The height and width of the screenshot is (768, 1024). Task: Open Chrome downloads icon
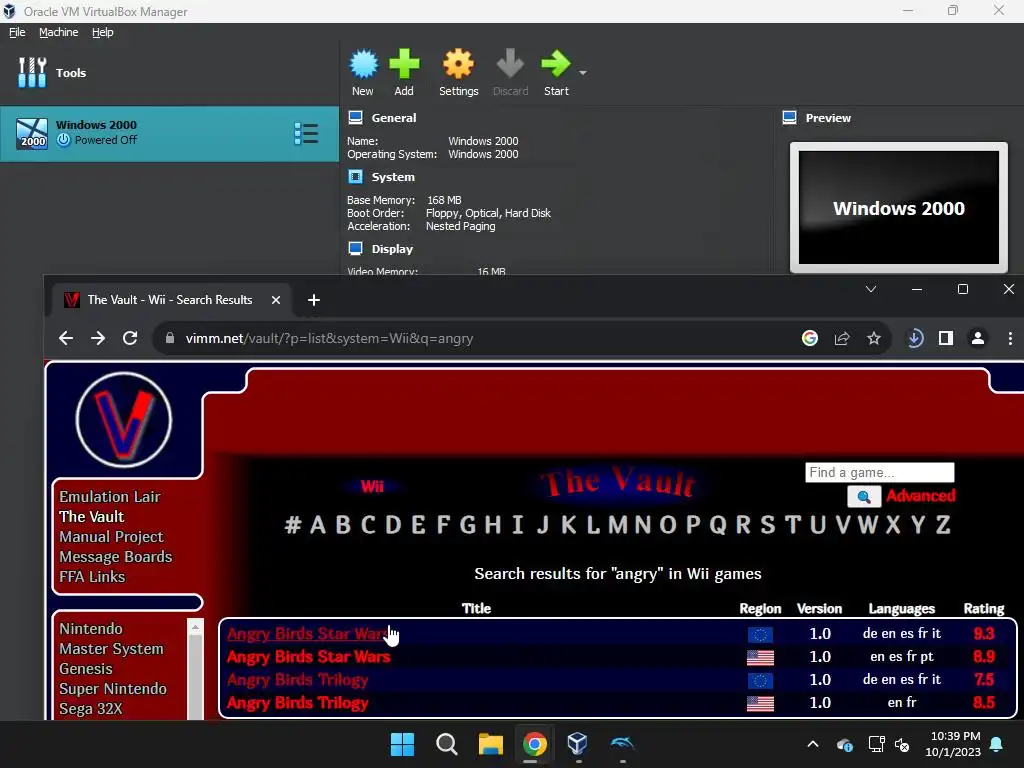(915, 338)
